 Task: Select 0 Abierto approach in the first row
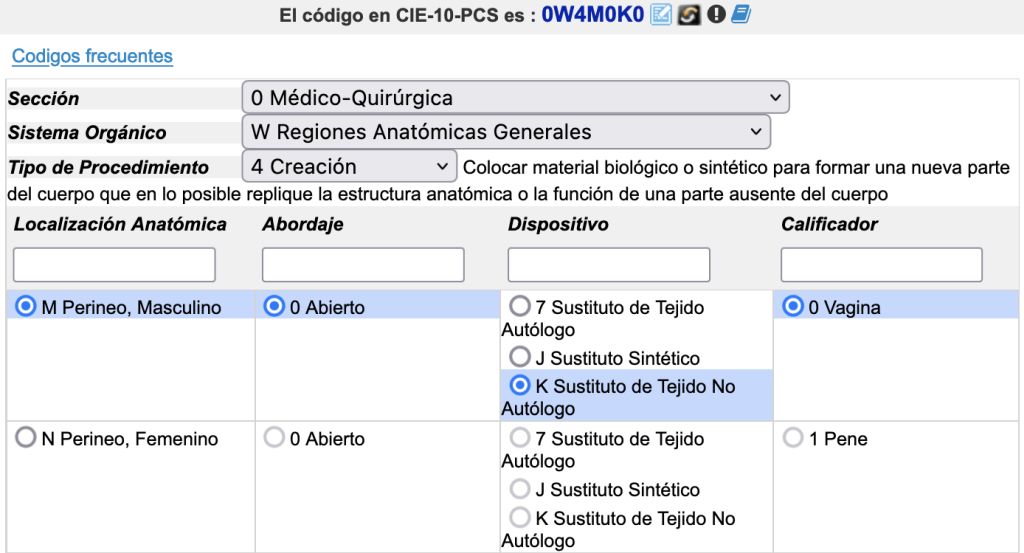point(274,308)
